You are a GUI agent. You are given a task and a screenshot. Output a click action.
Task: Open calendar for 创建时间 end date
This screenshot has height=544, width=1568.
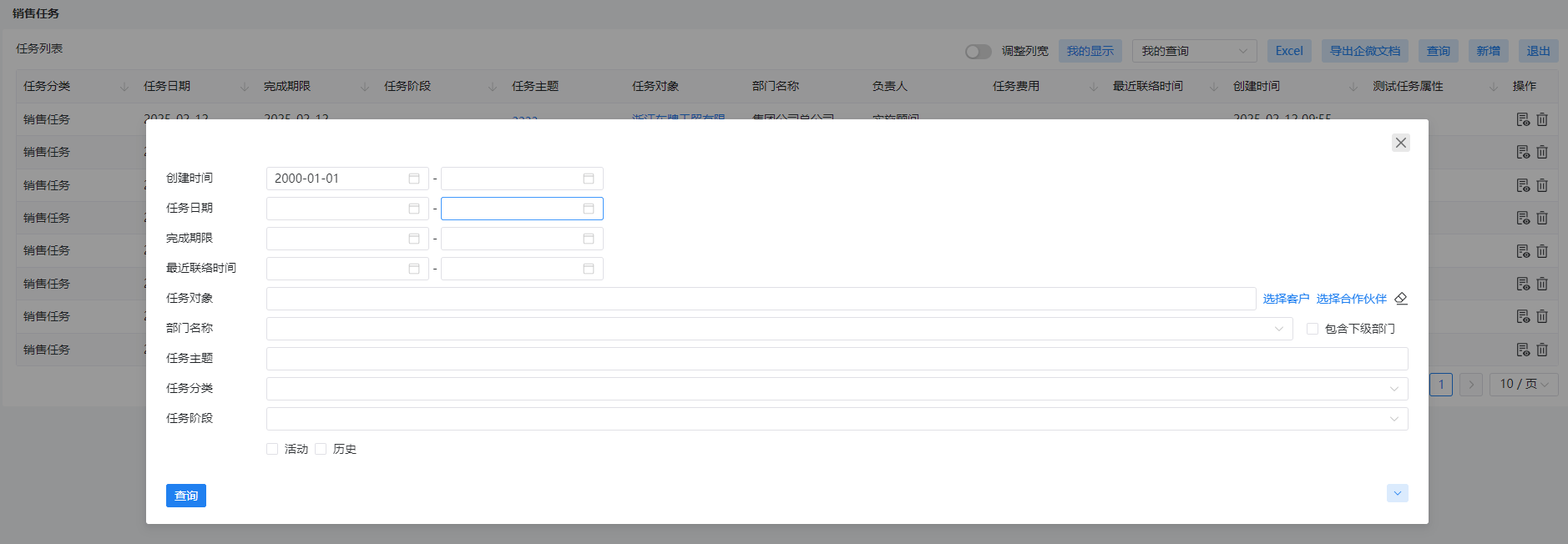coord(589,179)
